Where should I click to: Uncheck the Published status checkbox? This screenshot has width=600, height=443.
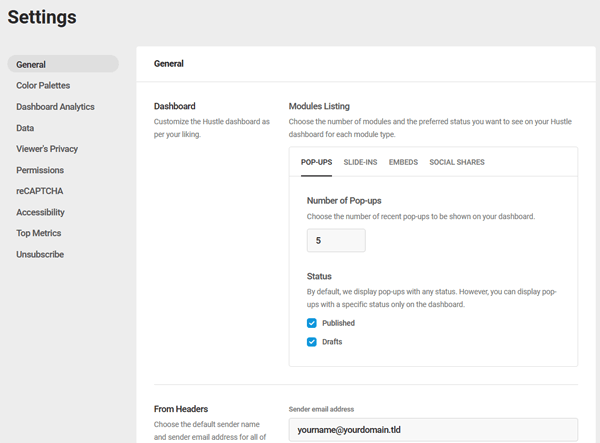point(312,323)
